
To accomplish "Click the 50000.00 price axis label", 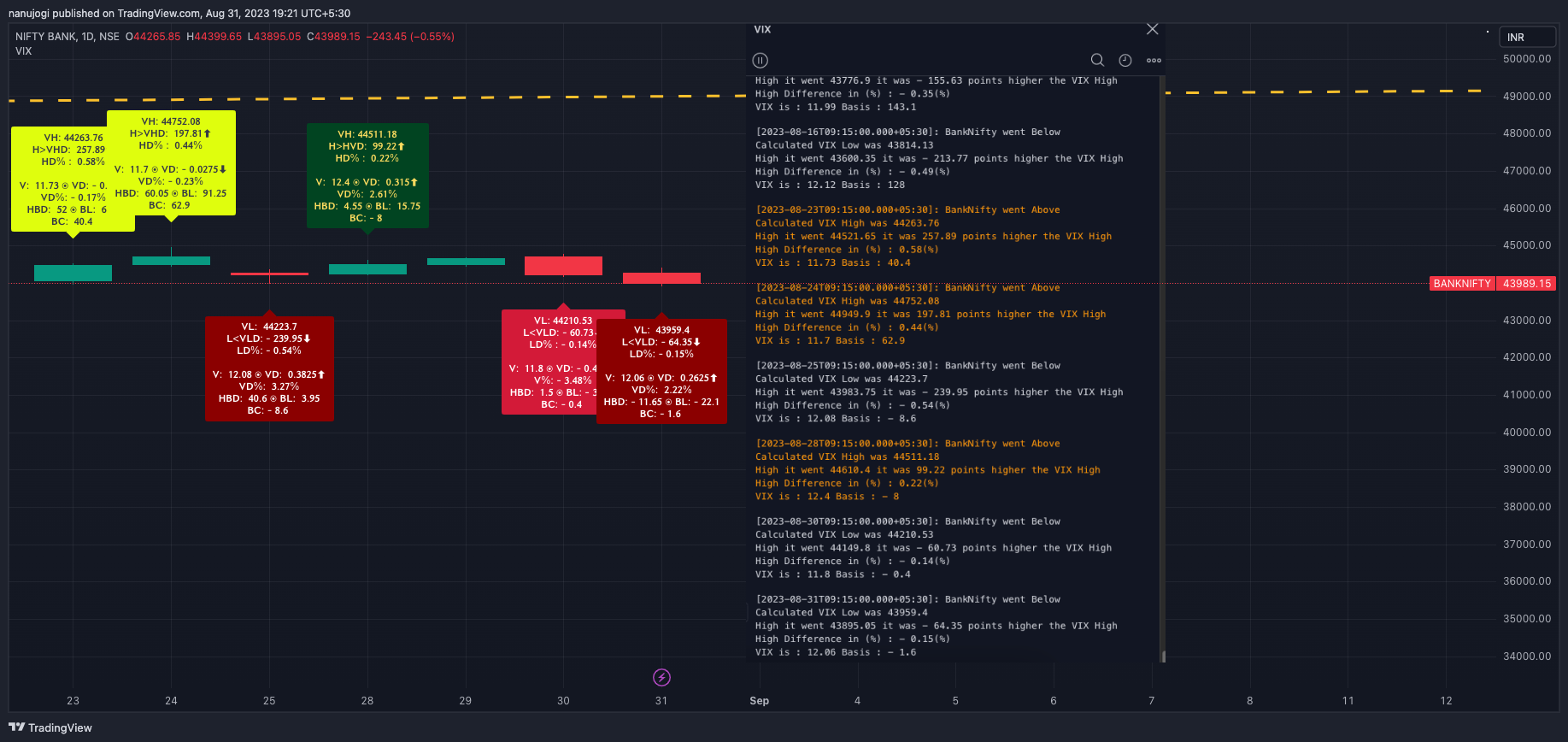I will [1527, 59].
